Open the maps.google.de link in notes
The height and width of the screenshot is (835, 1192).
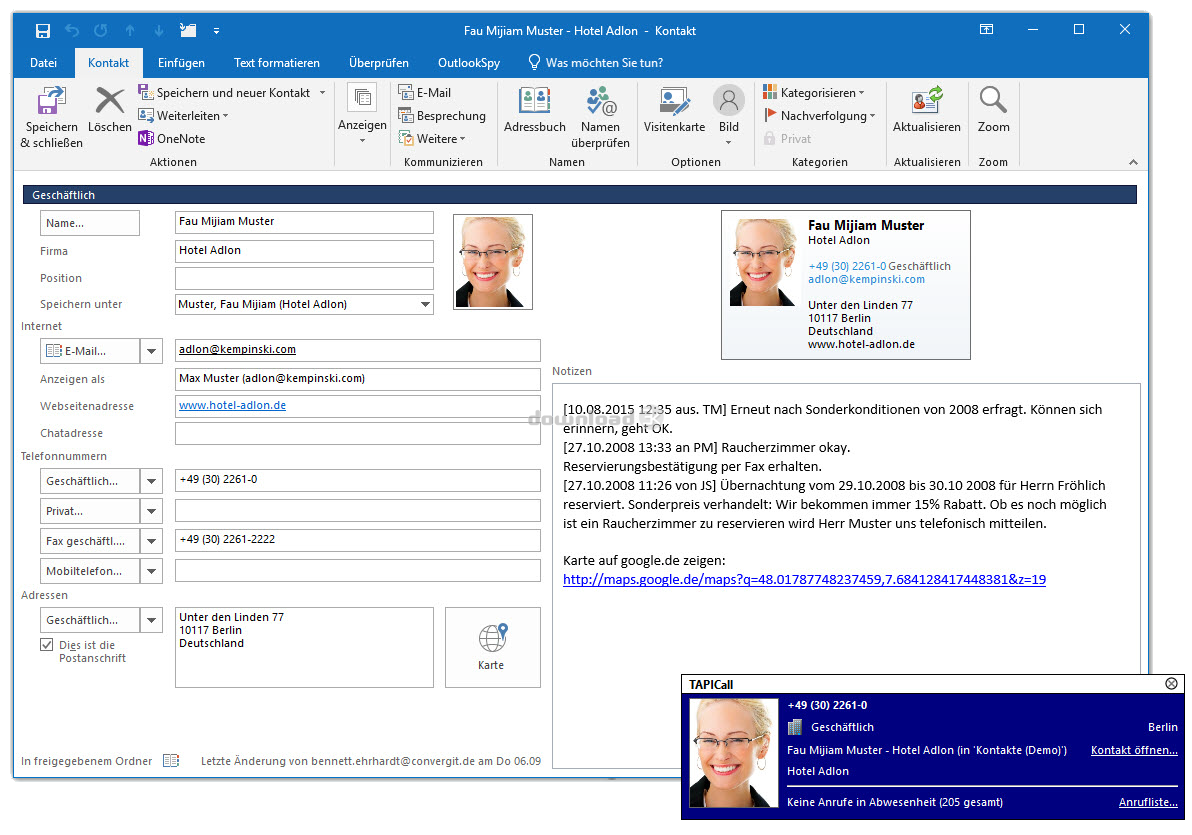coord(804,579)
